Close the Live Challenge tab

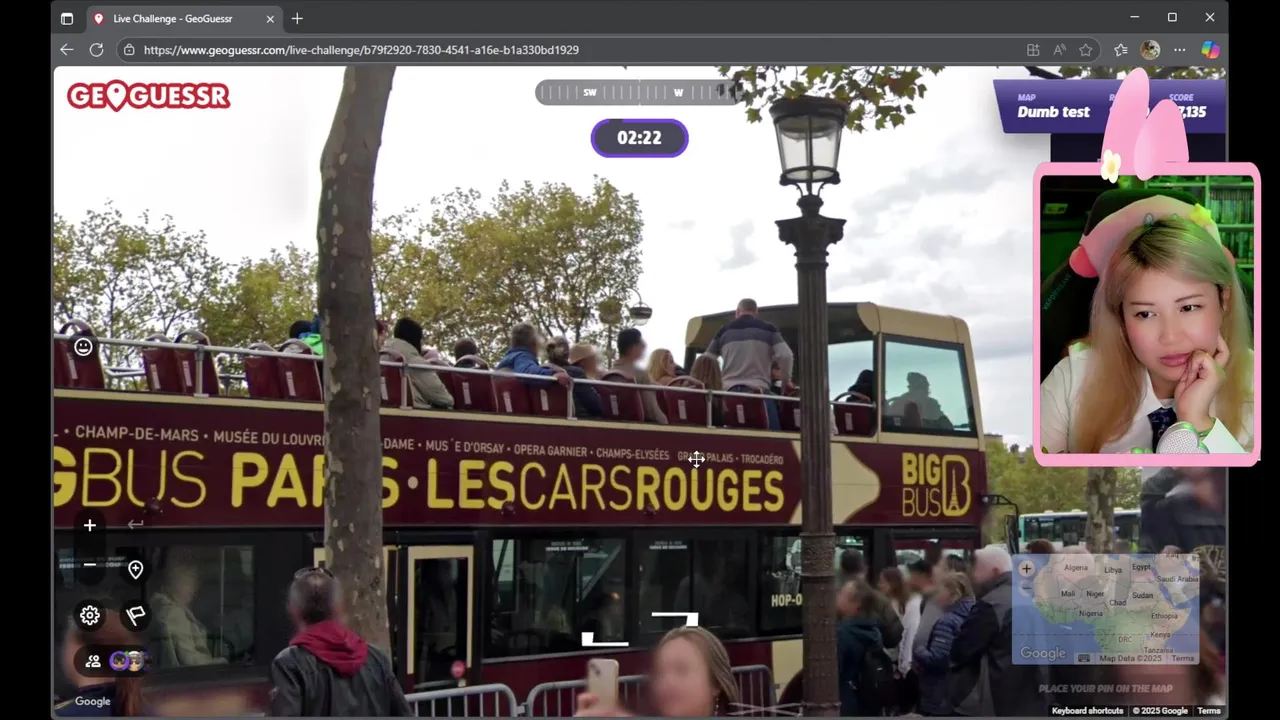[x=270, y=18]
